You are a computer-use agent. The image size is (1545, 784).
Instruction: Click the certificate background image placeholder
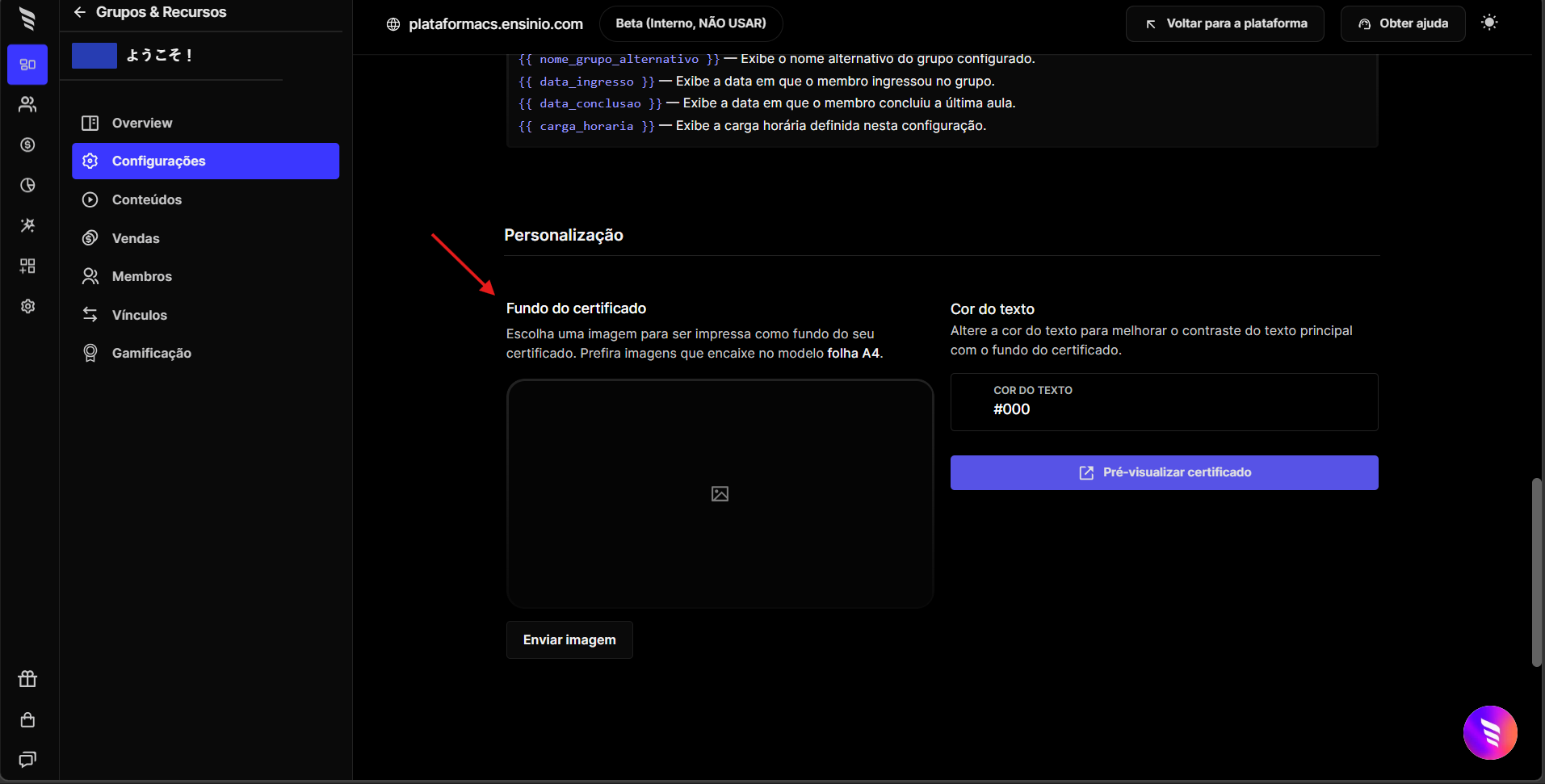pyautogui.click(x=719, y=493)
